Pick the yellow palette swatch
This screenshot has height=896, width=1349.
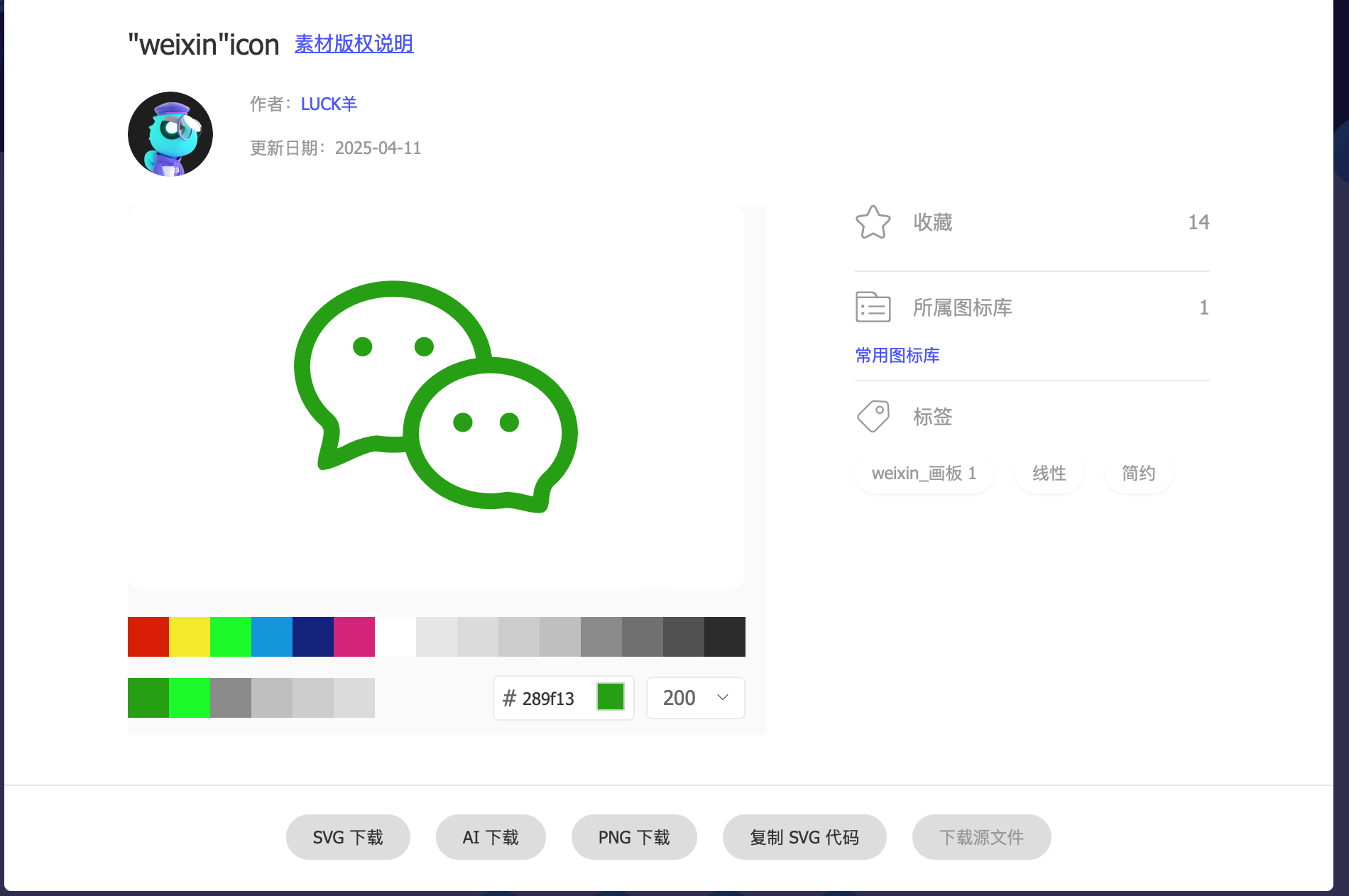click(x=190, y=637)
